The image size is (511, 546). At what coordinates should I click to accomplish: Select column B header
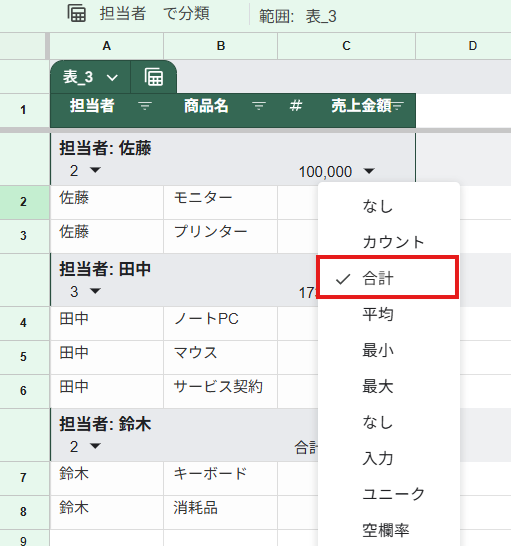220,46
